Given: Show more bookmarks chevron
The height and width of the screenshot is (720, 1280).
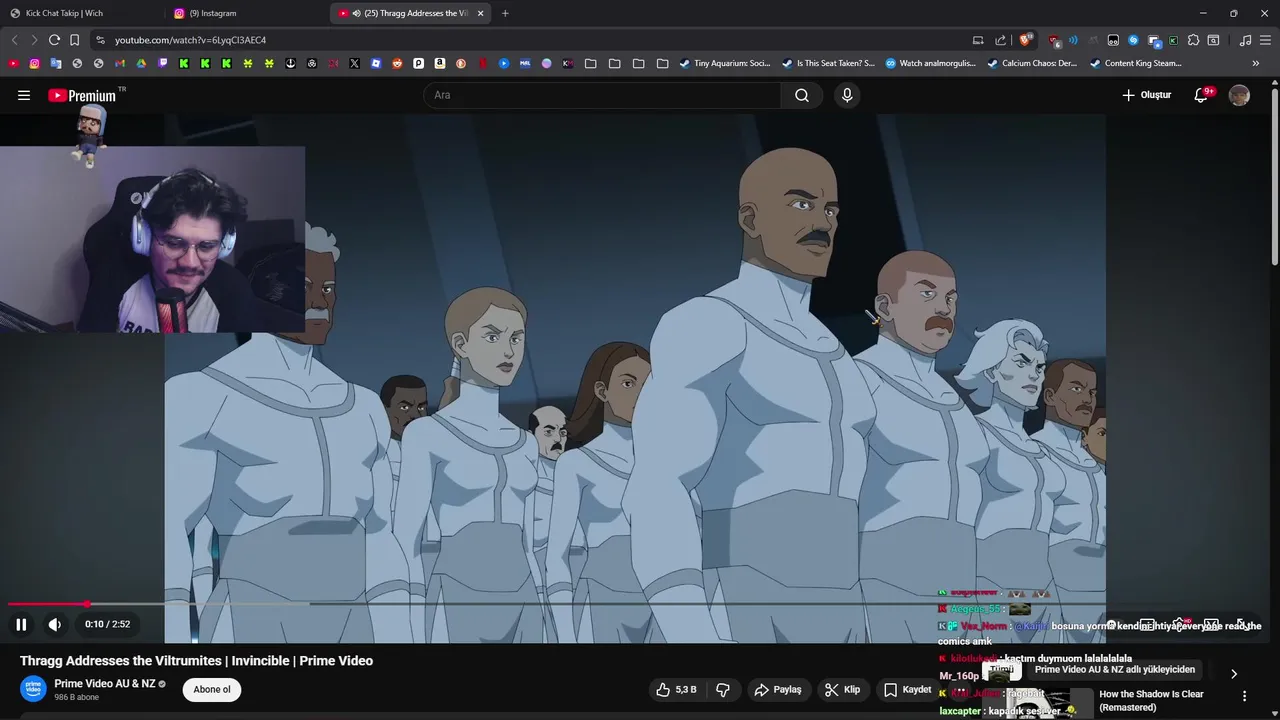Looking at the screenshot, I should pyautogui.click(x=1256, y=63).
